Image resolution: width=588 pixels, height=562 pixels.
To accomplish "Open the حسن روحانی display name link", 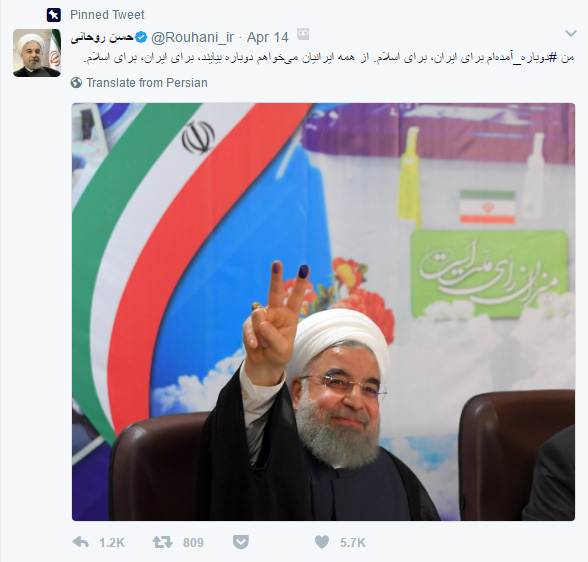I will click(x=102, y=37).
